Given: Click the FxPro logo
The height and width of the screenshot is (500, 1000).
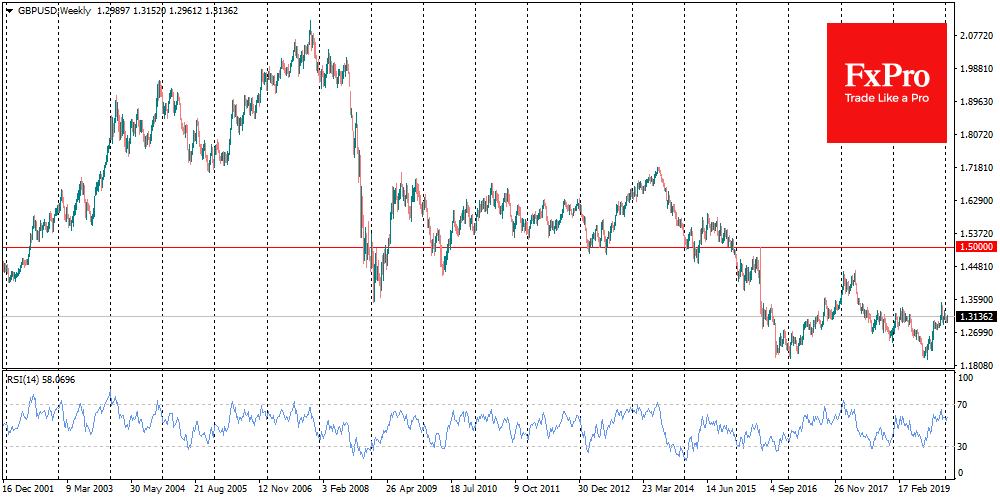Looking at the screenshot, I should [886, 75].
